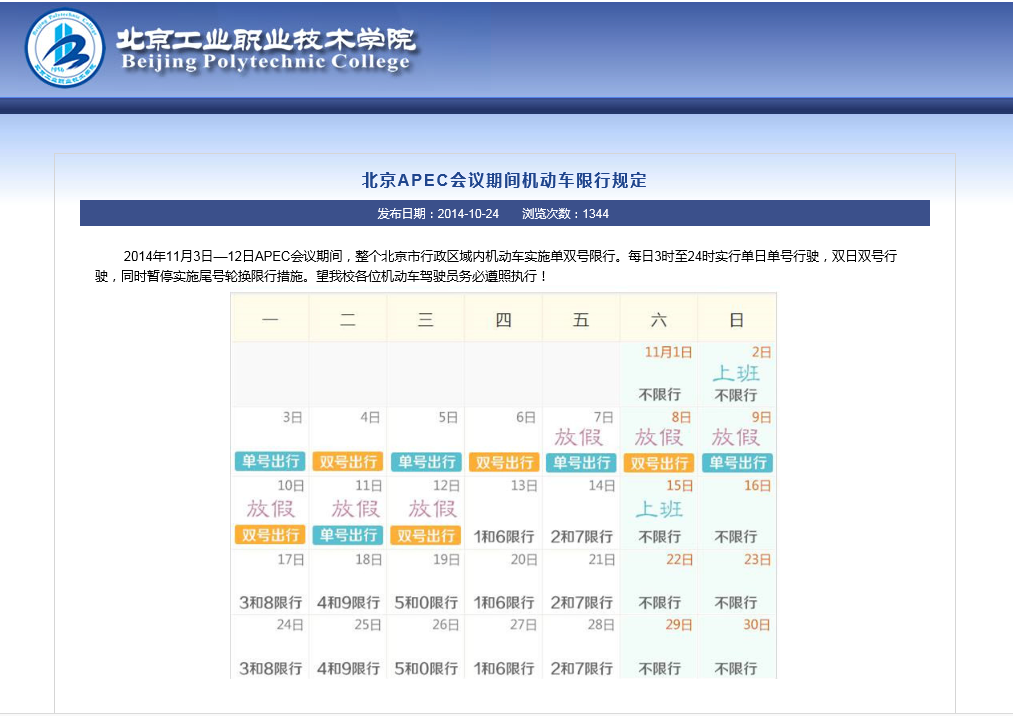The height and width of the screenshot is (716, 1013).
Task: Click the 双号出行 badge under 12日
Action: pos(426,536)
